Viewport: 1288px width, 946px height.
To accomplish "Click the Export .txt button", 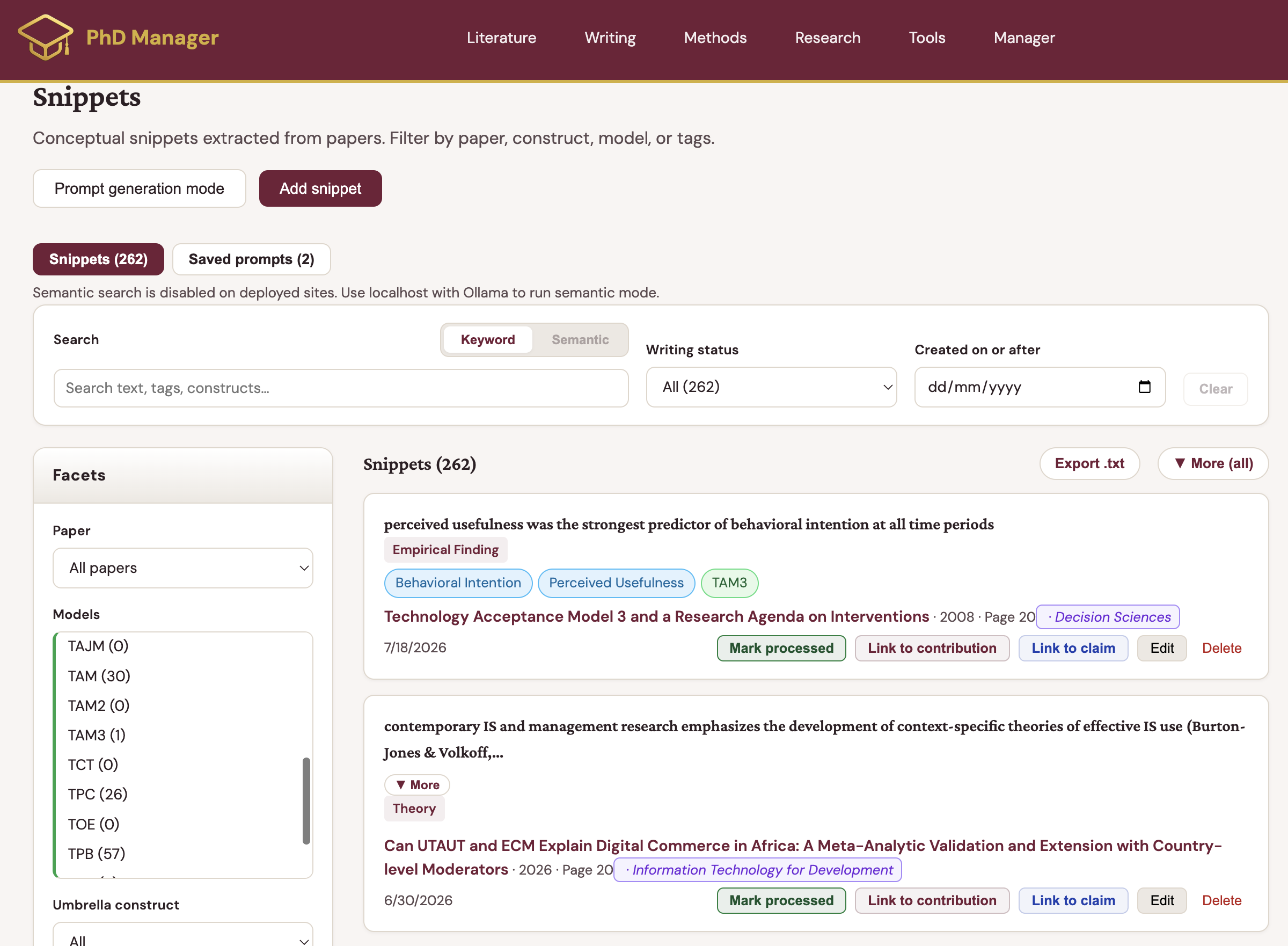I will (x=1089, y=463).
